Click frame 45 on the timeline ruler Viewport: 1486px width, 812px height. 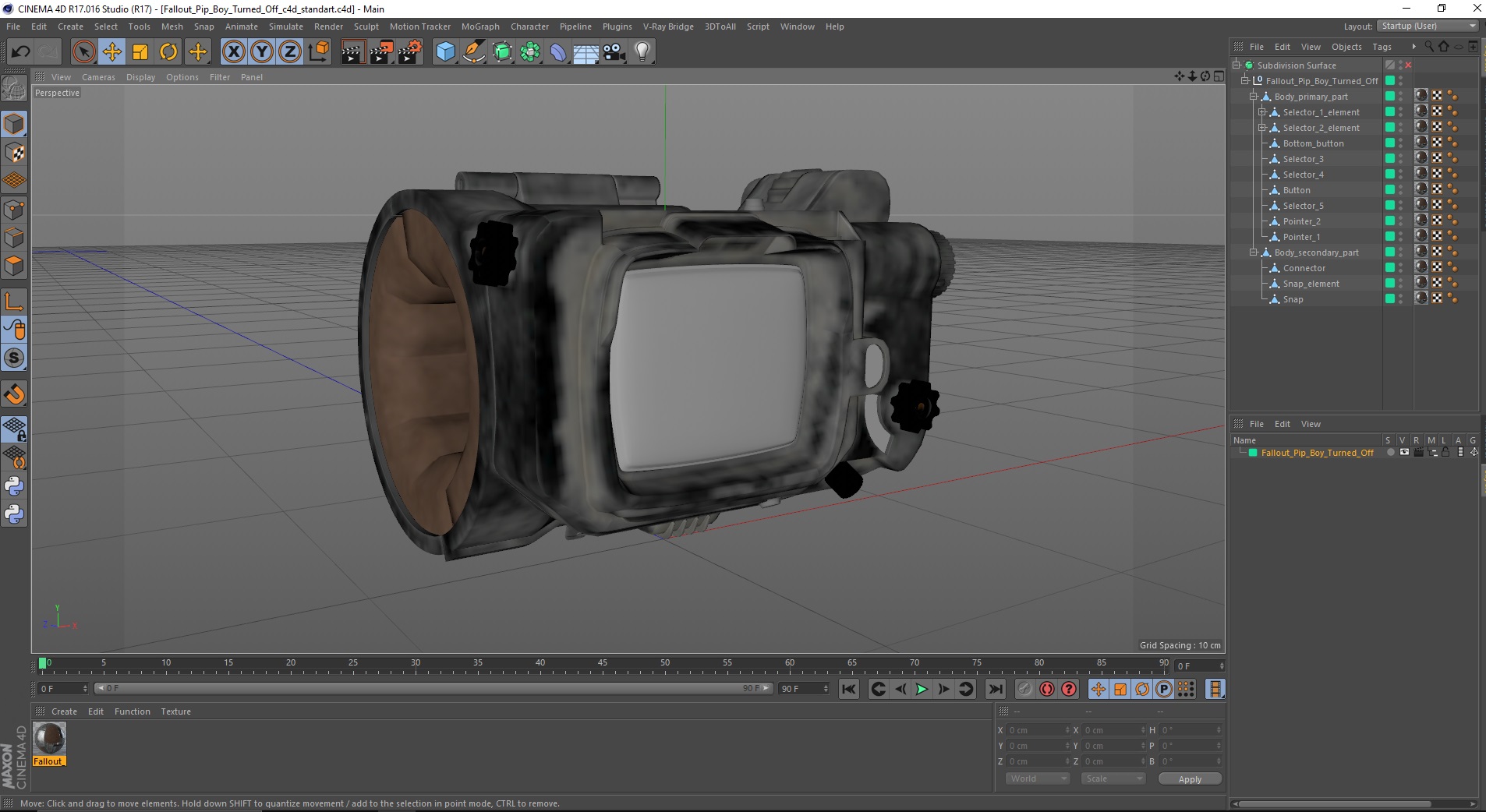tap(603, 664)
